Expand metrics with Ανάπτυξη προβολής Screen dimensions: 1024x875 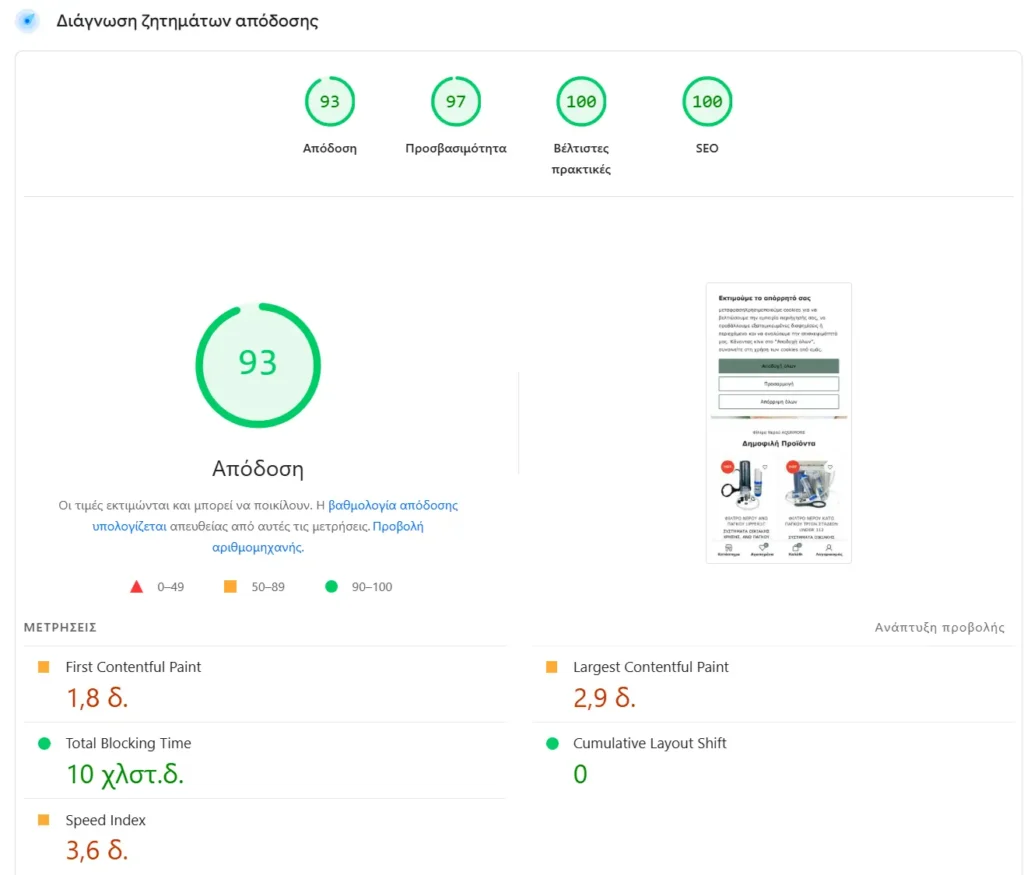click(x=939, y=628)
